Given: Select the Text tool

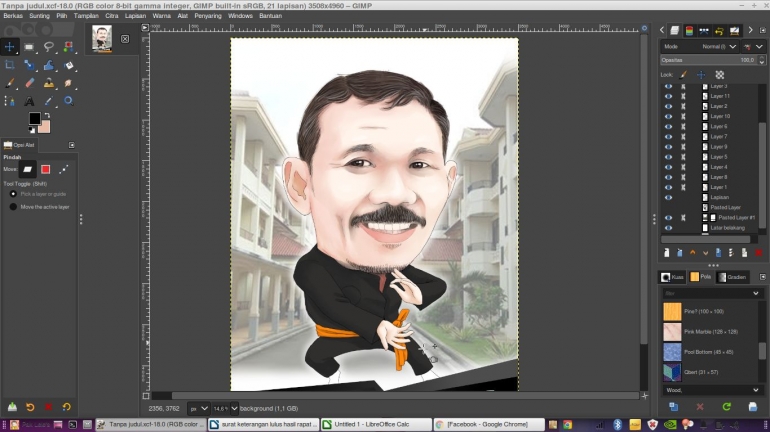Looking at the screenshot, I should 29,101.
